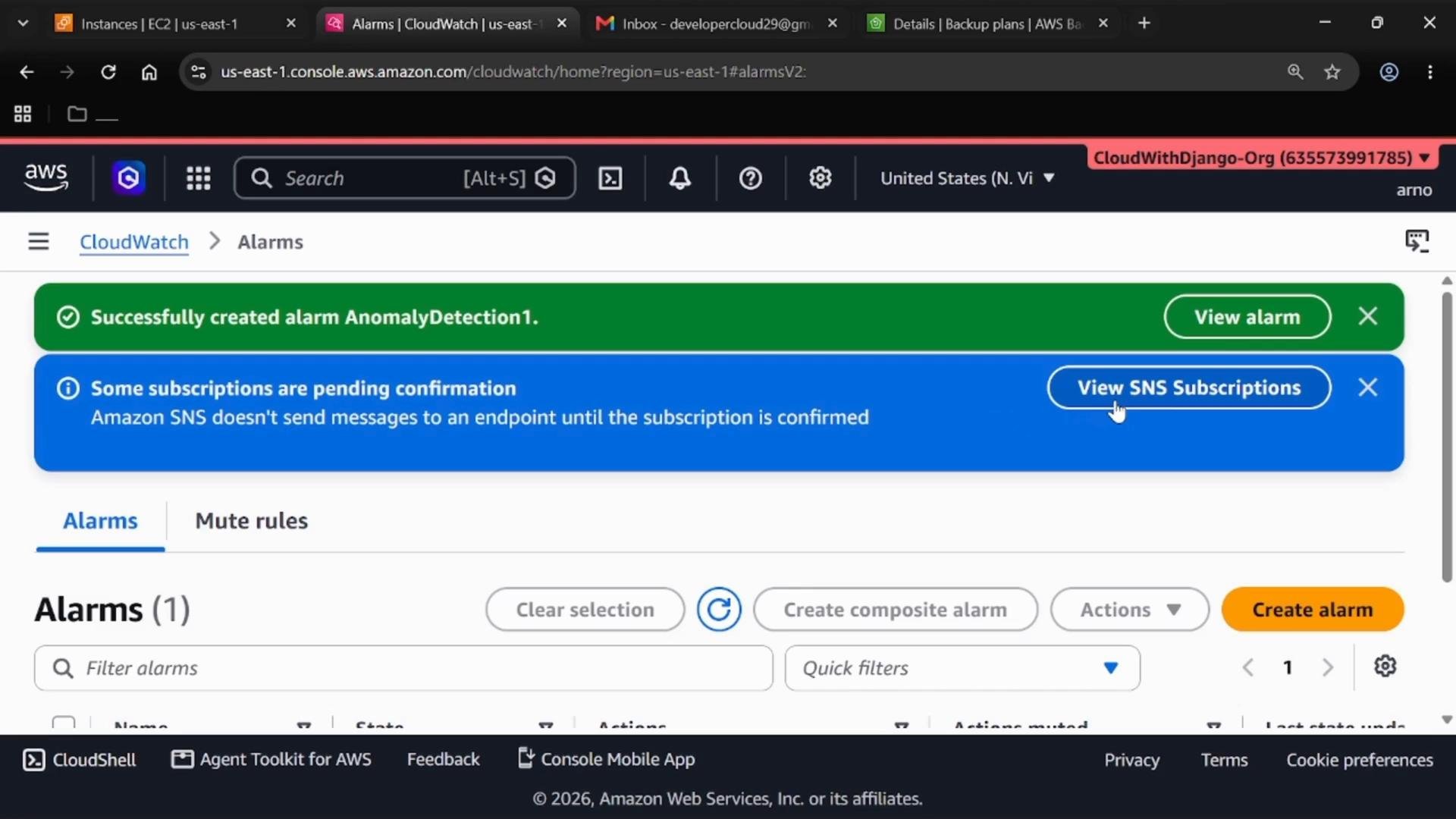Click Create composite alarm
This screenshot has width=1456, height=819.
pos(895,609)
